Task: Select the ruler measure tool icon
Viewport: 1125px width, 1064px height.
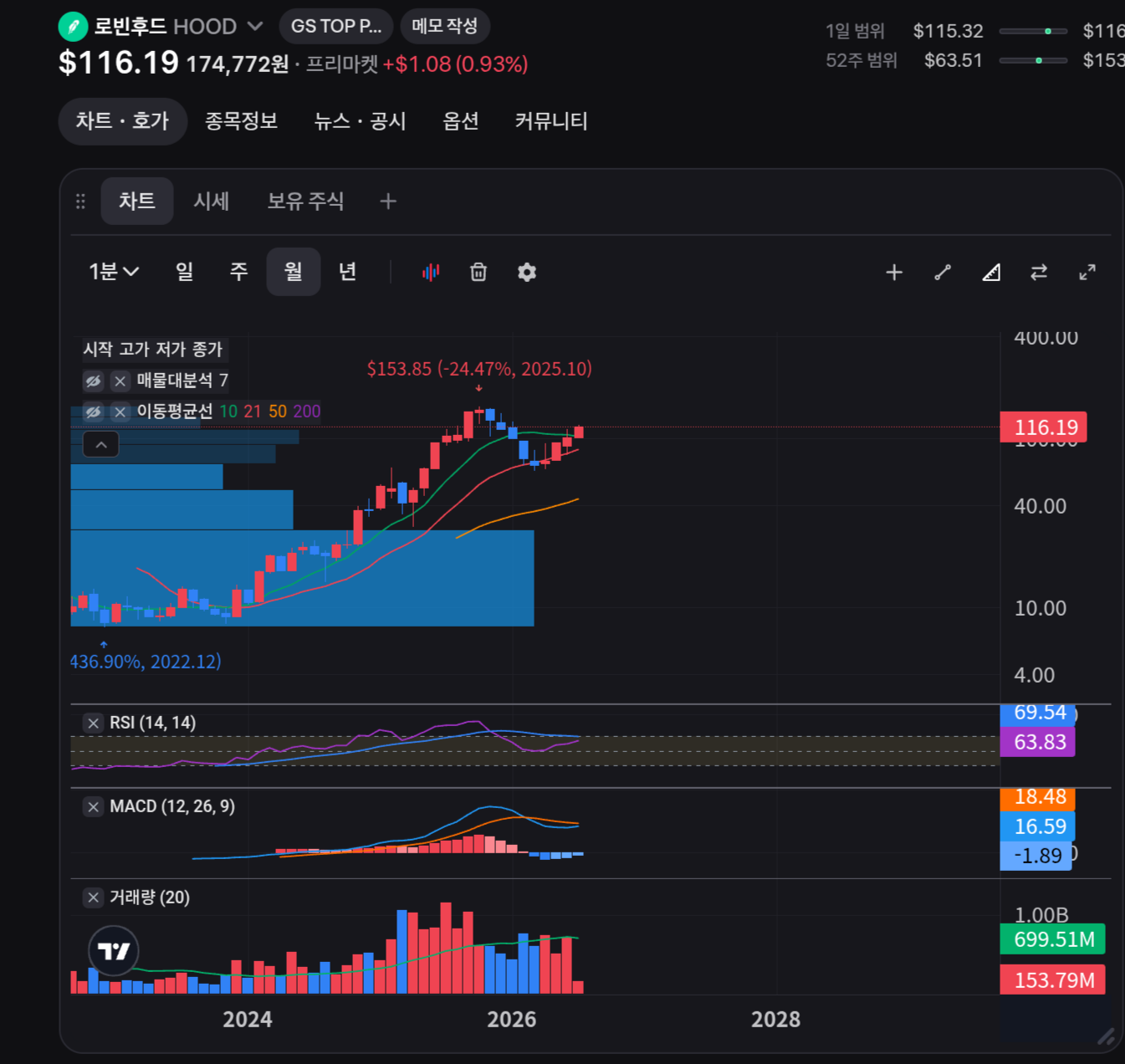Action: 991,272
